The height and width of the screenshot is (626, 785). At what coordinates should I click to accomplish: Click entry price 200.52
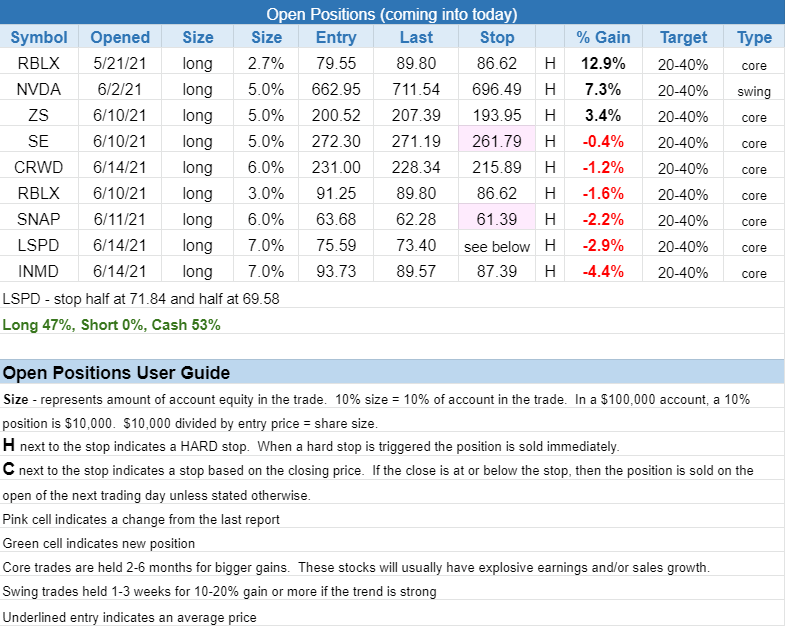(336, 115)
